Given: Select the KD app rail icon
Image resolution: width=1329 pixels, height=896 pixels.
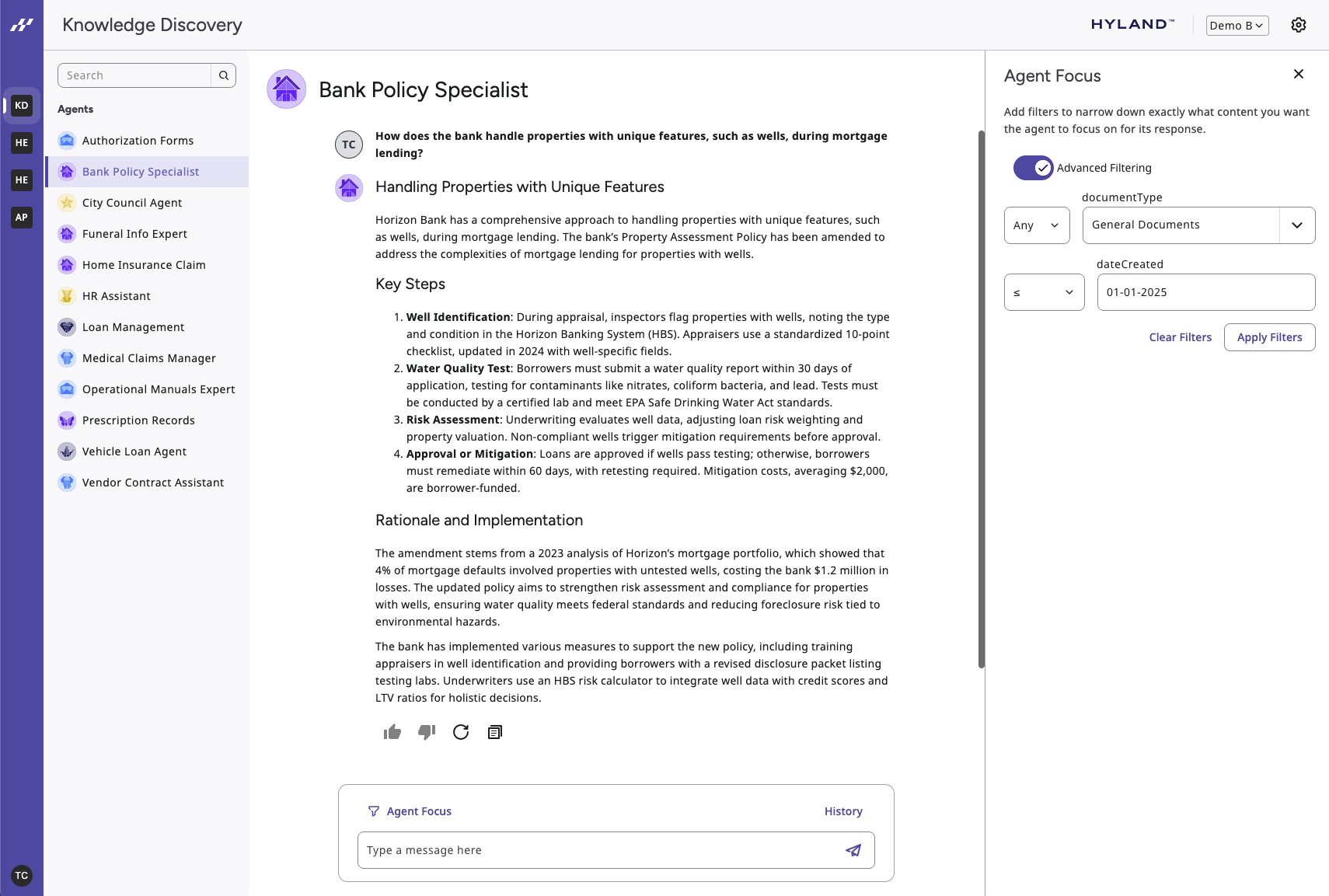Looking at the screenshot, I should point(22,106).
